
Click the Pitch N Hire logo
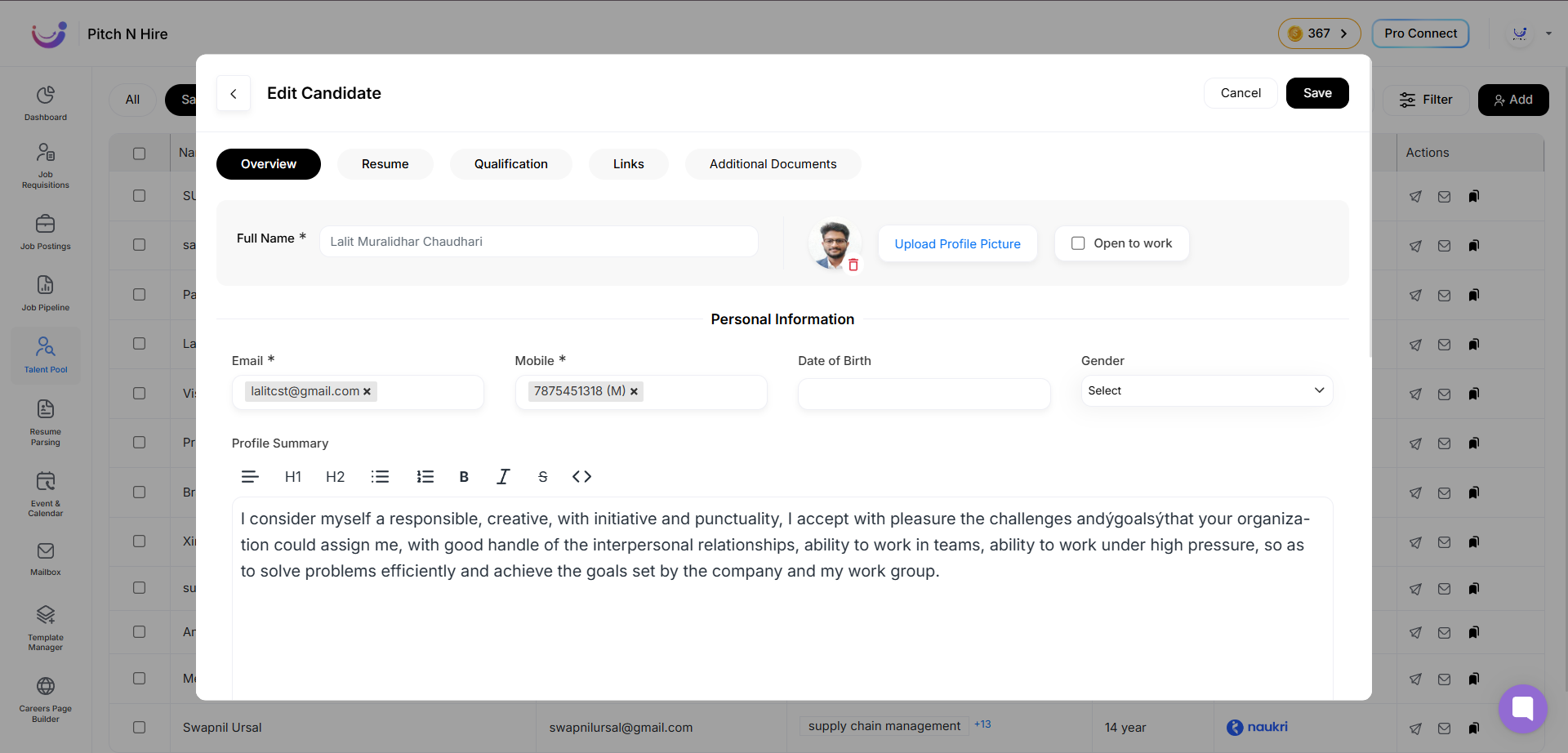coord(49,34)
